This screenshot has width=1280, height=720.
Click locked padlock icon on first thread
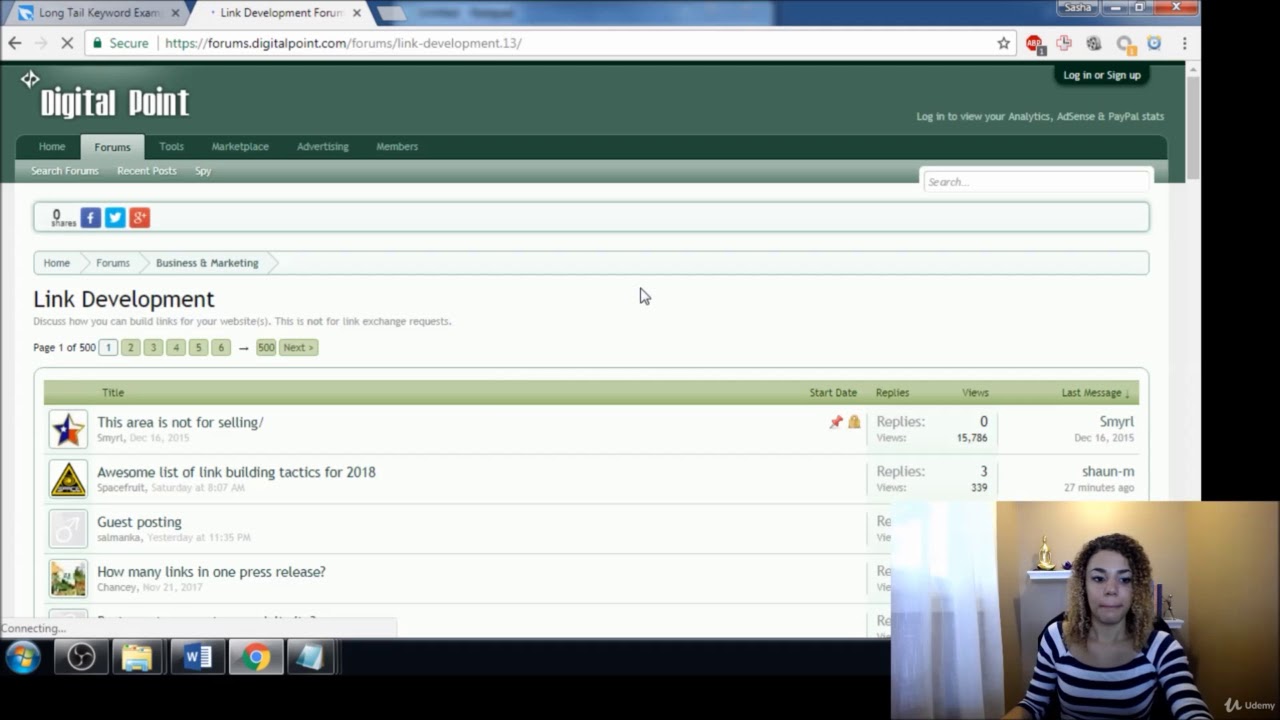[x=854, y=422]
